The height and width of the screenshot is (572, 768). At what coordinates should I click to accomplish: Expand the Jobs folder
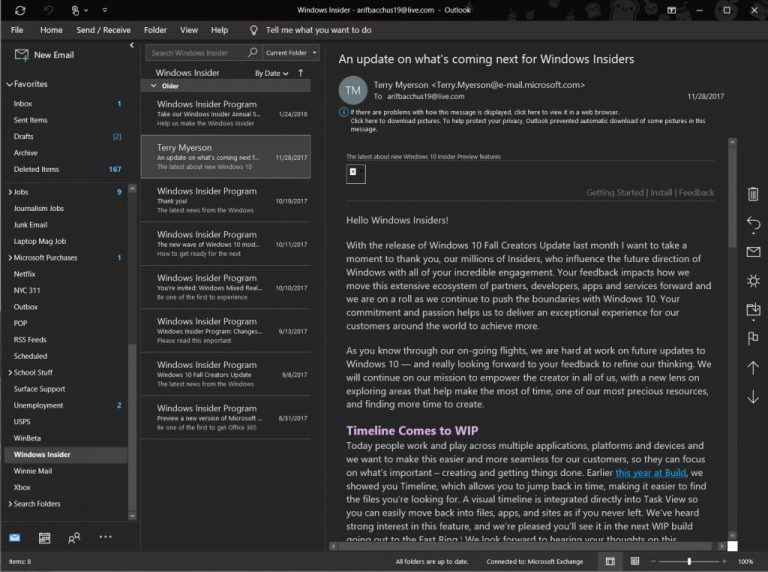pyautogui.click(x=10, y=192)
